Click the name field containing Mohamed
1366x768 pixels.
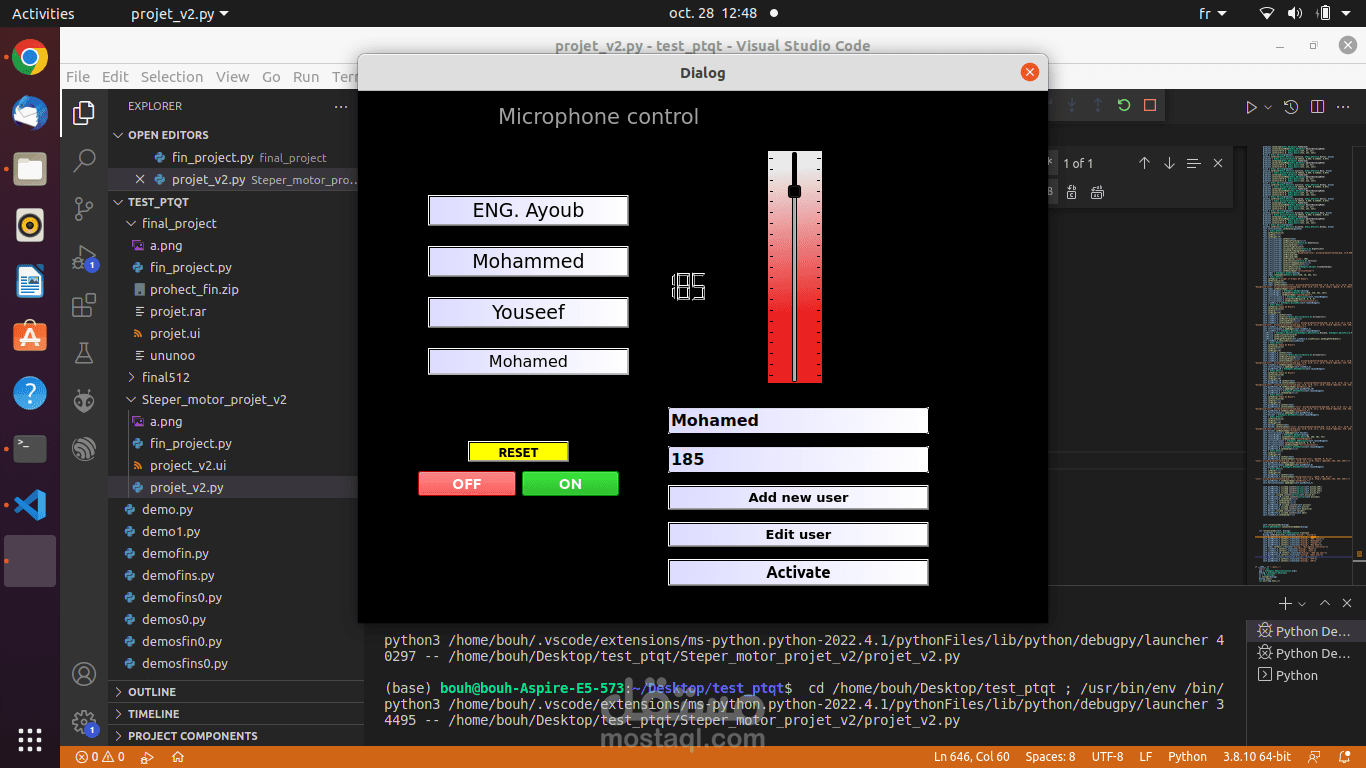[x=798, y=420]
